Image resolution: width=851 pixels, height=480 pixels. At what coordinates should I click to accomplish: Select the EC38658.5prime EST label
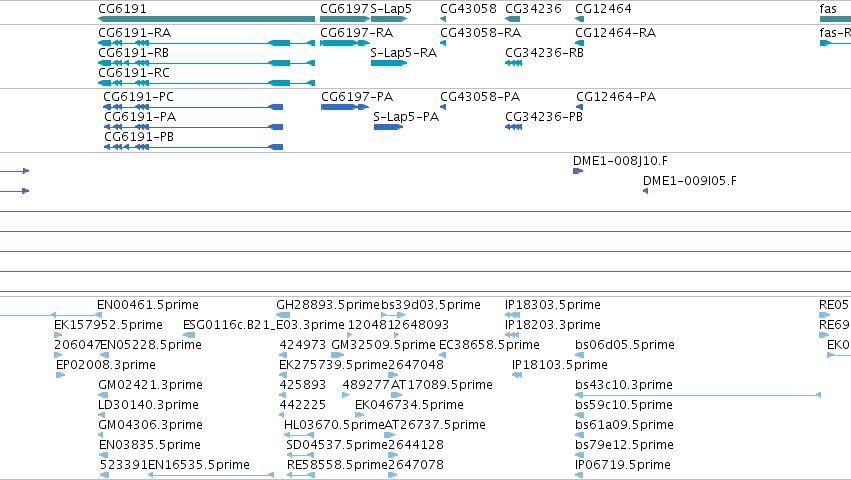click(x=489, y=345)
